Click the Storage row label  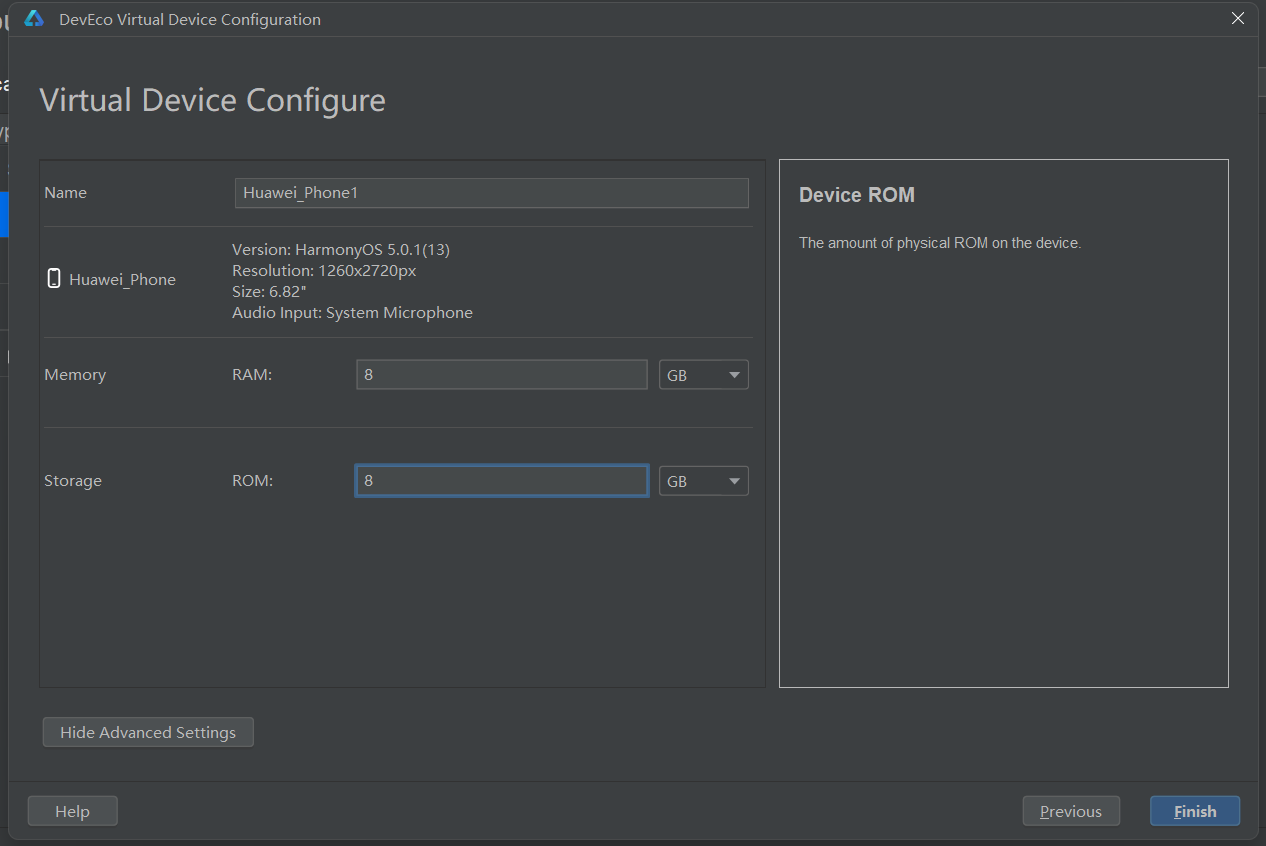pyautogui.click(x=73, y=481)
